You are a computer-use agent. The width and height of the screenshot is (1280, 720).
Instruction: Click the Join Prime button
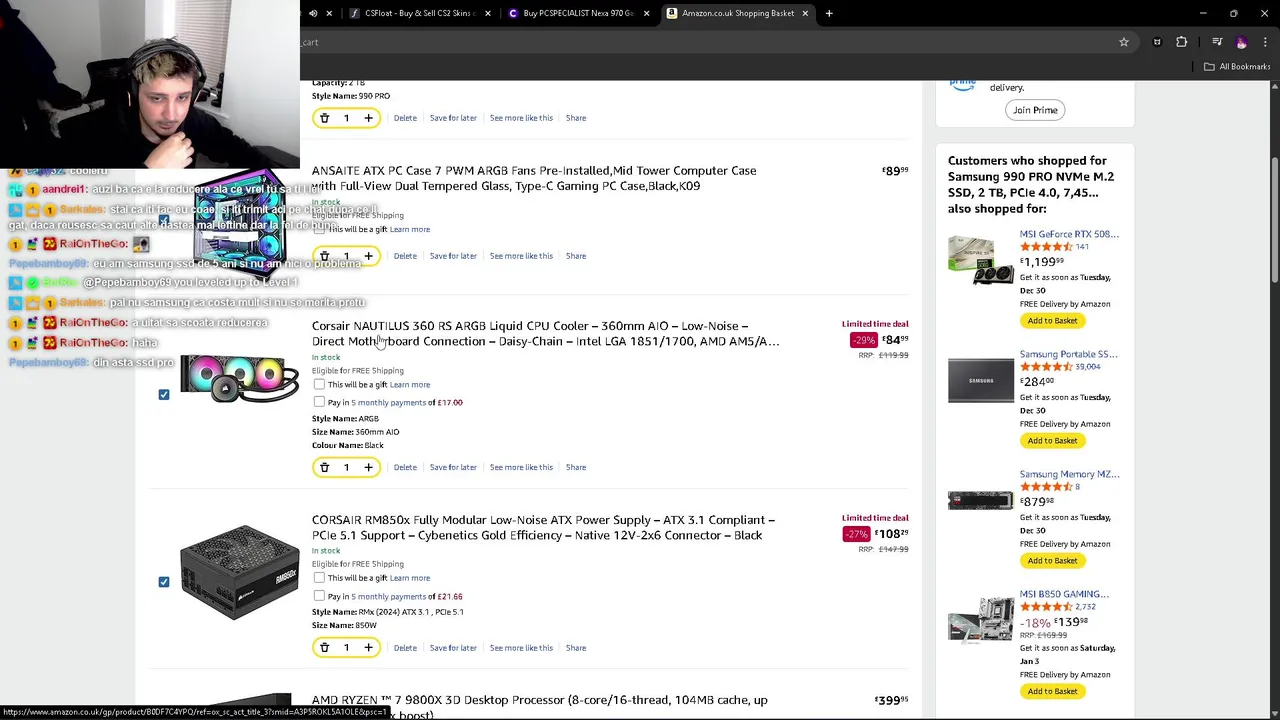tap(1035, 110)
